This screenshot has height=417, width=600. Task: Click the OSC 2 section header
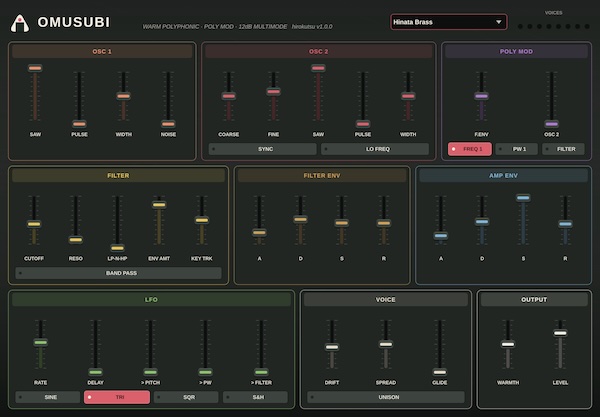318,51
